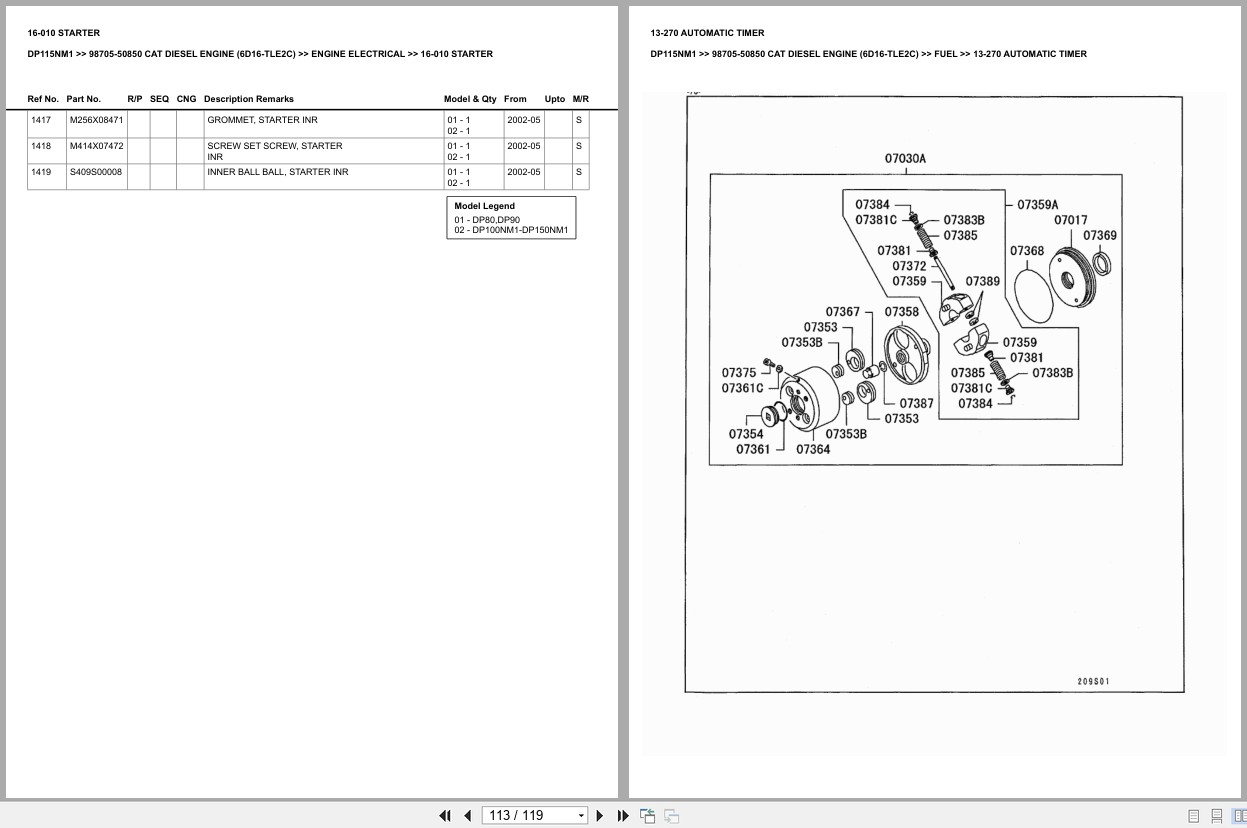Click callout label 07364 in diagram
The height and width of the screenshot is (828, 1247).
point(813,450)
